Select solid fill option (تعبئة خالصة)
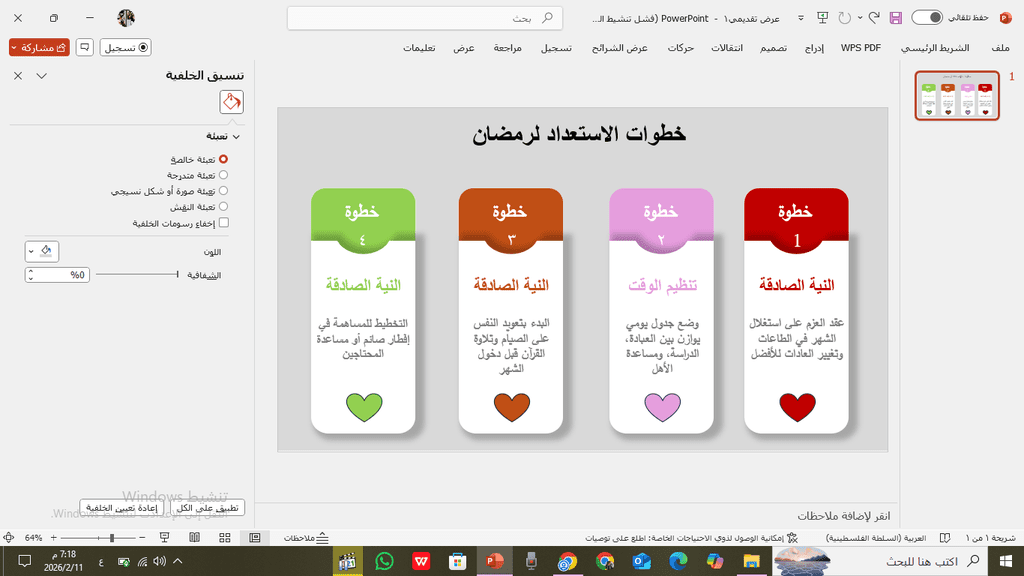The height and width of the screenshot is (576, 1024). [x=223, y=159]
